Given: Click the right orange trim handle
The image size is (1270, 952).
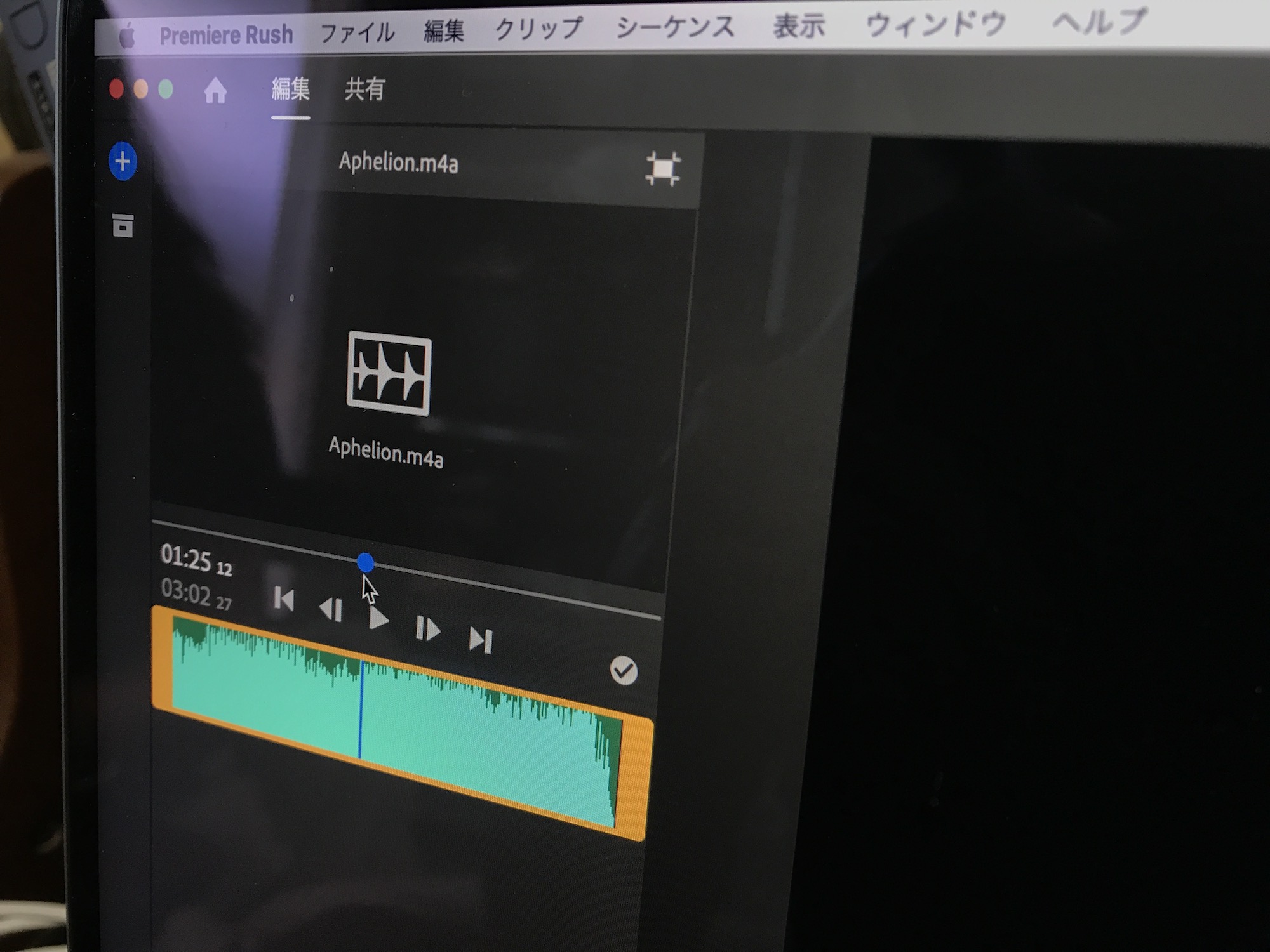Looking at the screenshot, I should 635,777.
